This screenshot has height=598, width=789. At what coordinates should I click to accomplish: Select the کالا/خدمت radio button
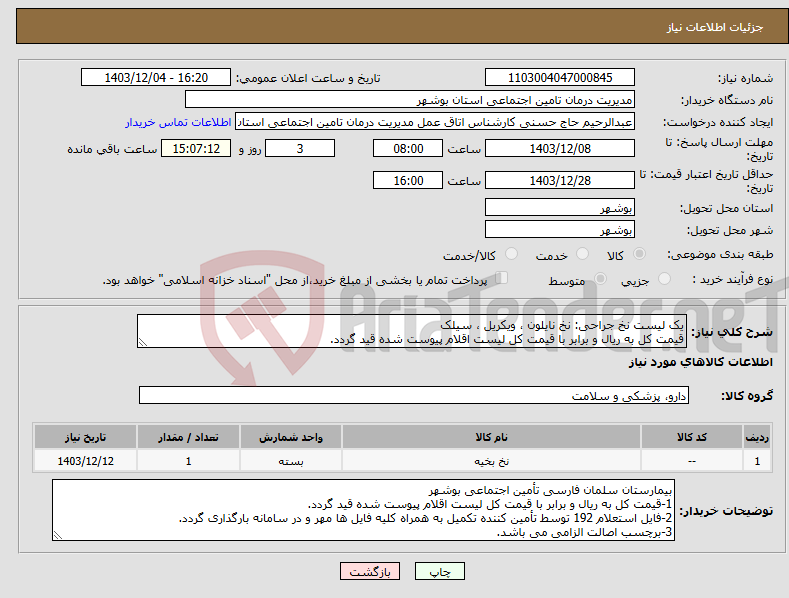click(x=511, y=254)
